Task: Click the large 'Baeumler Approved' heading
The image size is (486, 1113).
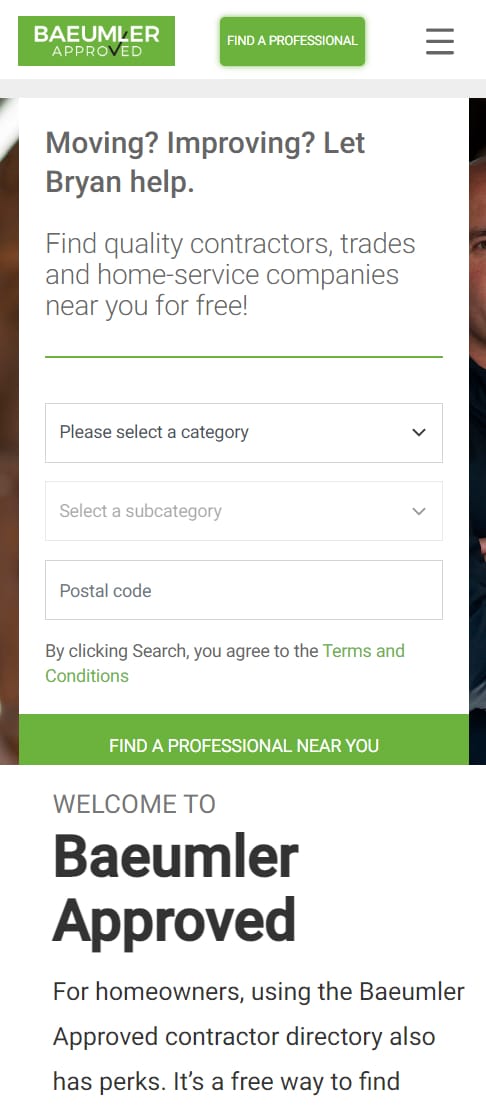Action: click(175, 889)
